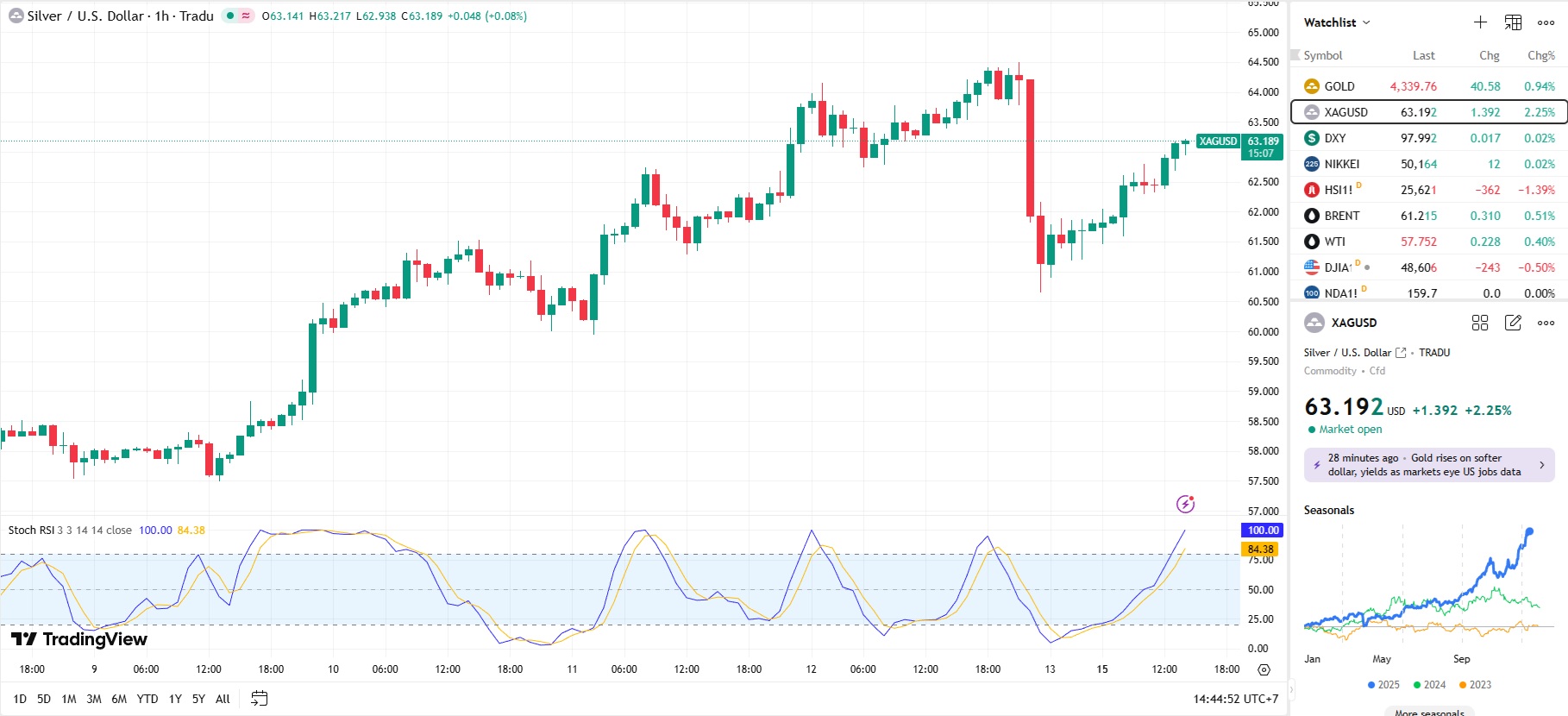Add a symbol to the watchlist
This screenshot has height=716, width=1568.
[x=1480, y=22]
